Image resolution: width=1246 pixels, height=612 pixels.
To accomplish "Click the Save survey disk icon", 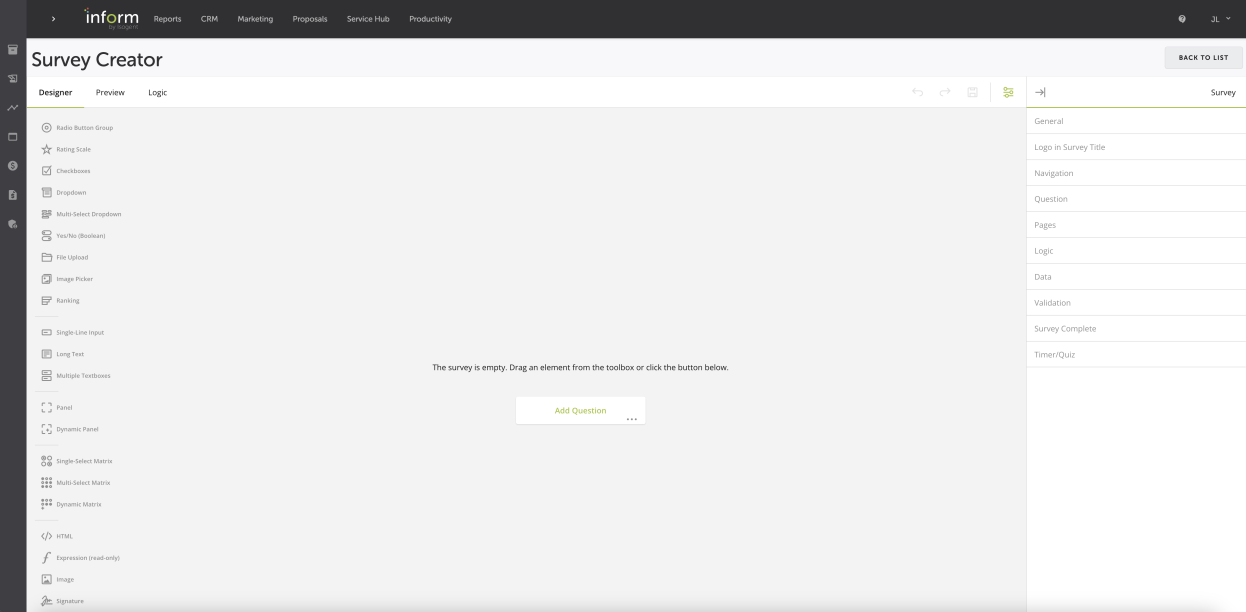I will (x=972, y=92).
